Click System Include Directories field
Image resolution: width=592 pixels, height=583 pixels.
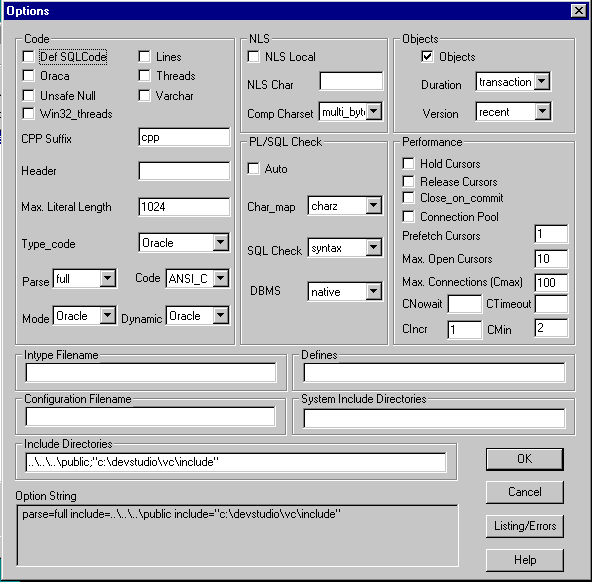point(434,418)
